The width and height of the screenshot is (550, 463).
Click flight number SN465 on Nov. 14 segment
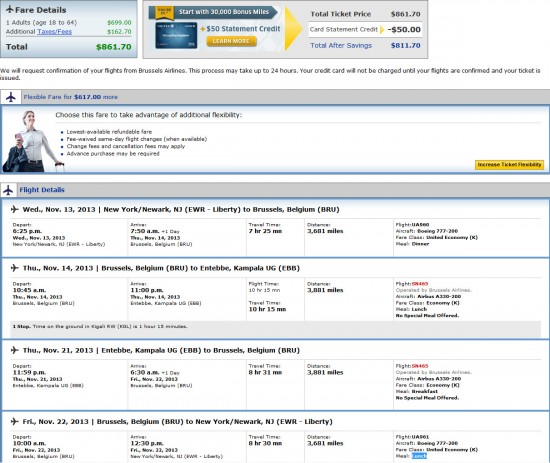coord(420,284)
